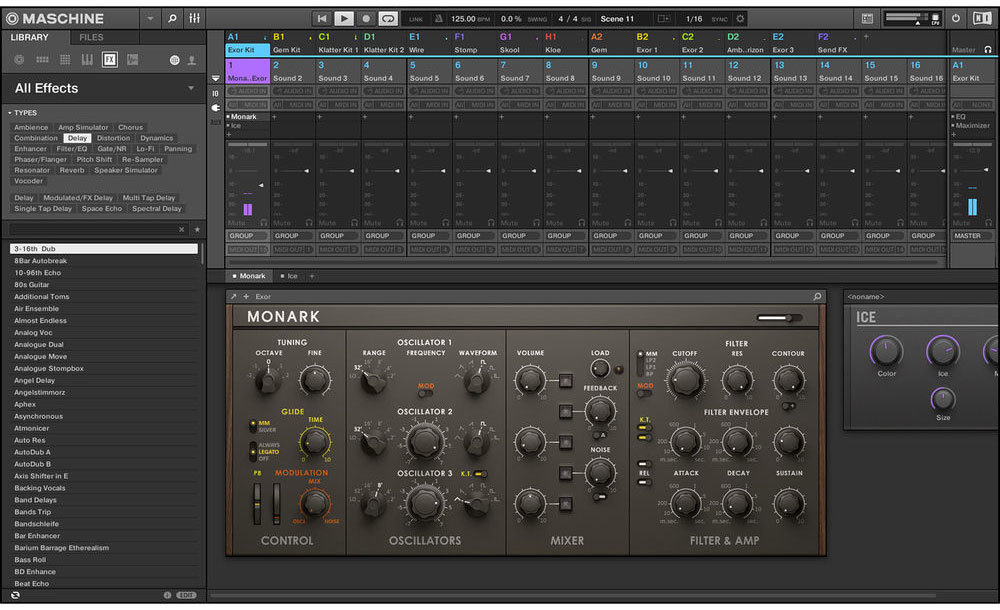1000x610 pixels.
Task: Select the Gem Kit group B1
Action: [x=290, y=43]
